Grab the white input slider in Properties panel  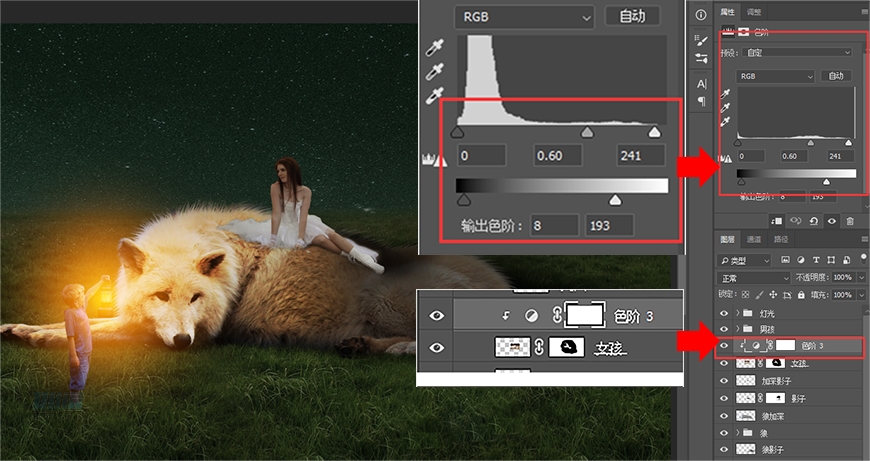(x=848, y=143)
